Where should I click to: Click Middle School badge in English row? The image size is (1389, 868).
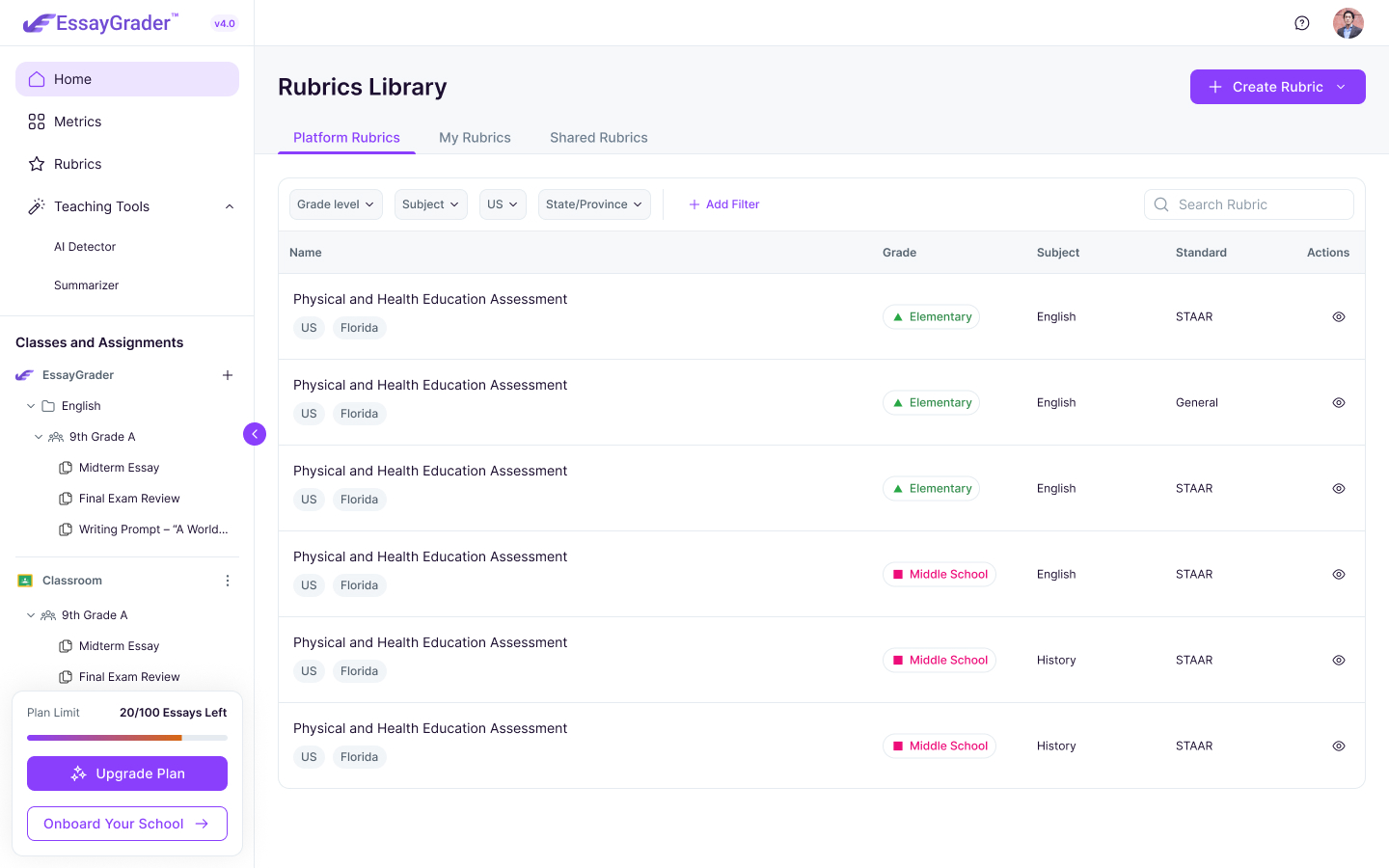tap(940, 574)
